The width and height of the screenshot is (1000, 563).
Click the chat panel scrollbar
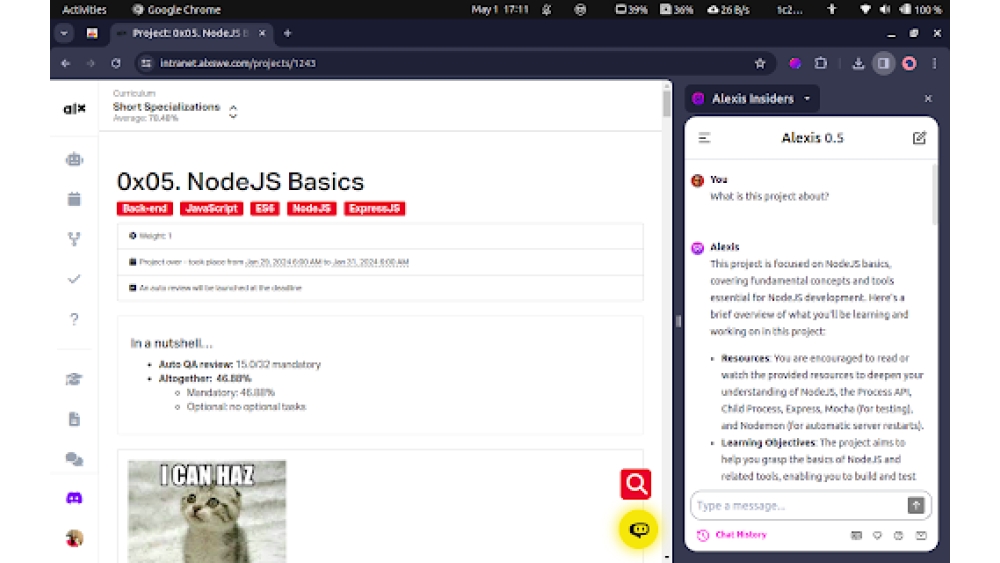[934, 194]
